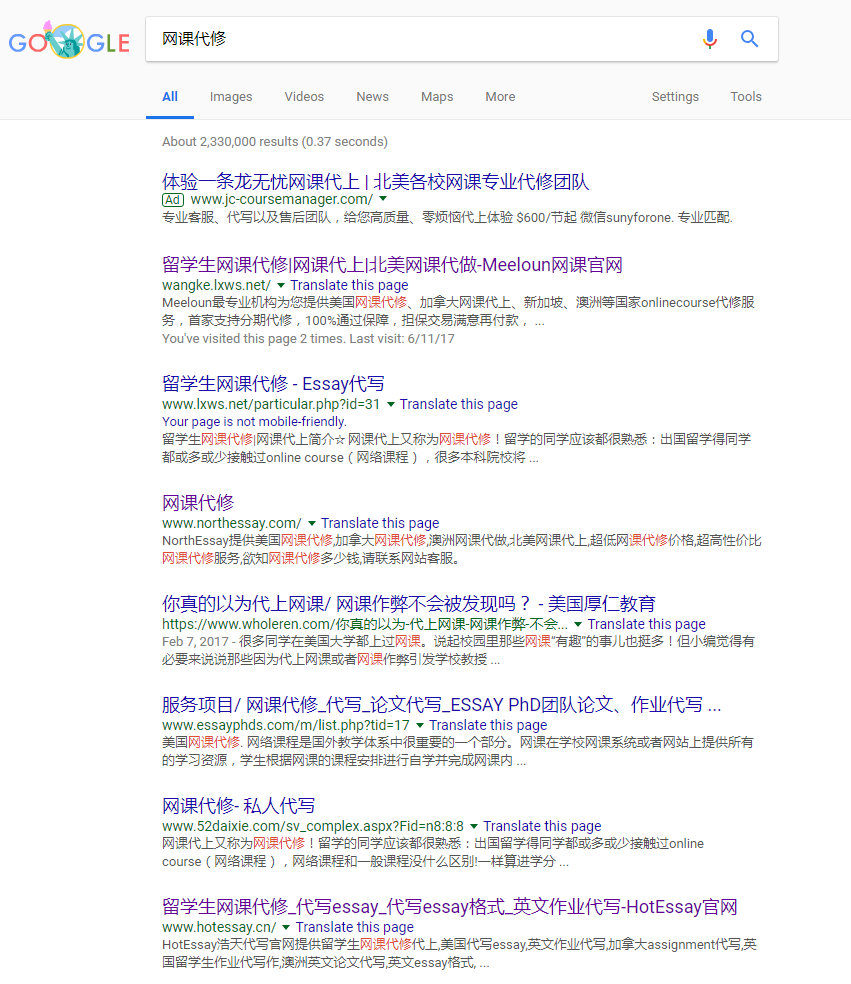Translate the wangke.lxws.net result page
The image size is (851, 984).
(x=349, y=285)
